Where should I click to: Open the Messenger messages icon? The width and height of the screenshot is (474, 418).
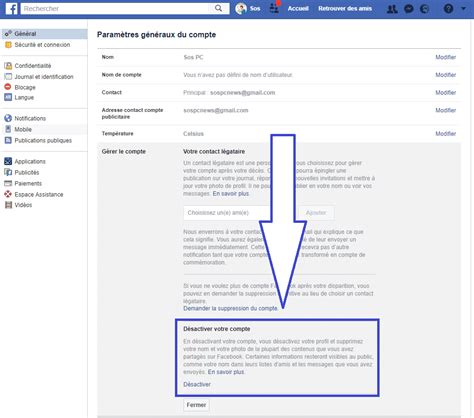point(409,9)
